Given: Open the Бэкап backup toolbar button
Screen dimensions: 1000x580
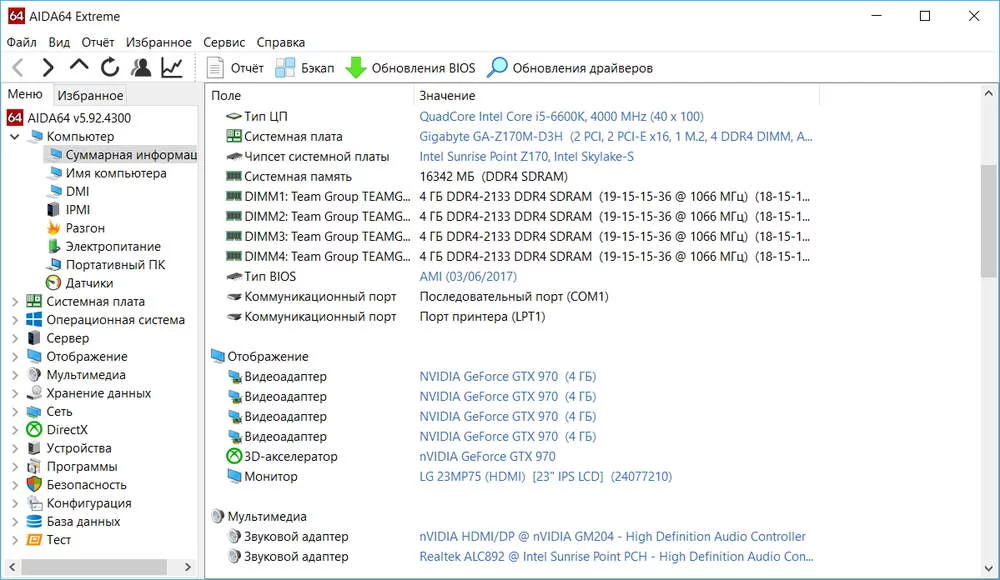Looking at the screenshot, I should point(305,68).
